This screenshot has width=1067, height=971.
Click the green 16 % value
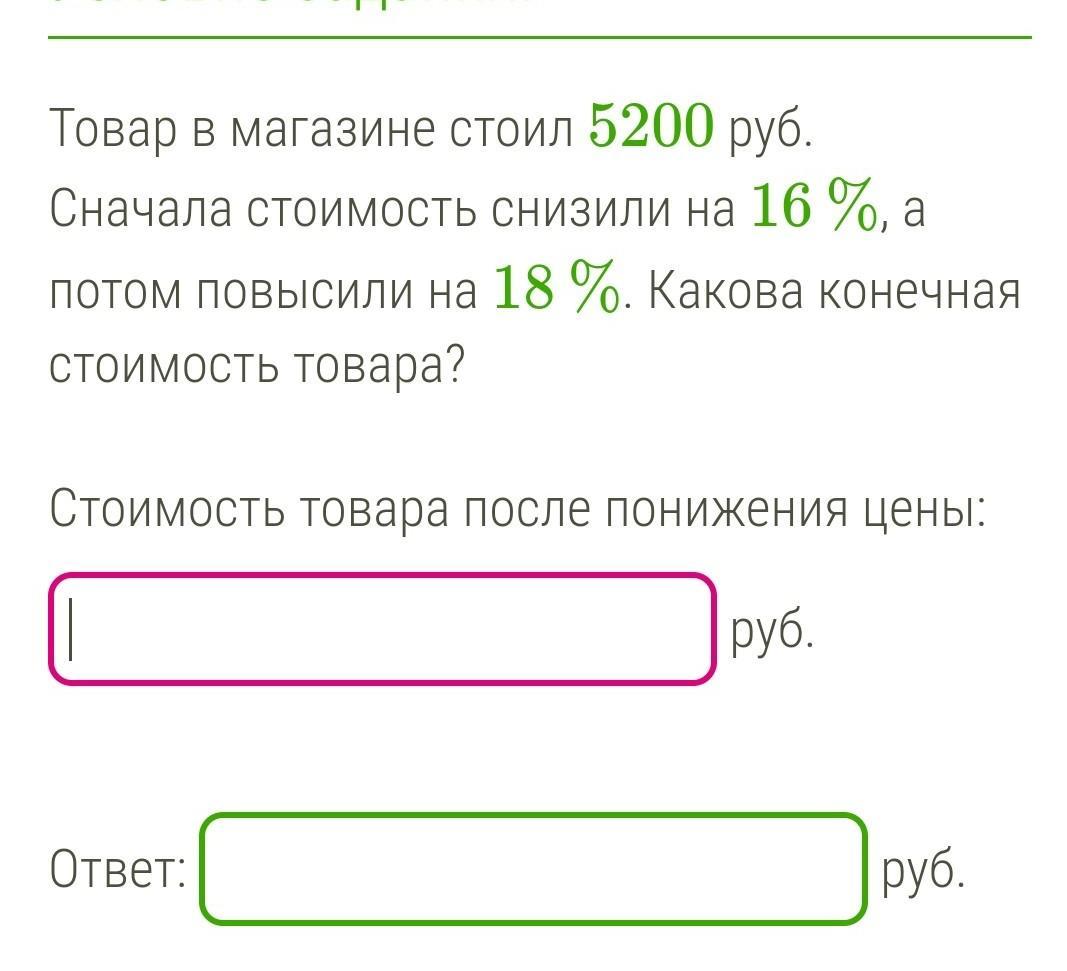point(813,206)
